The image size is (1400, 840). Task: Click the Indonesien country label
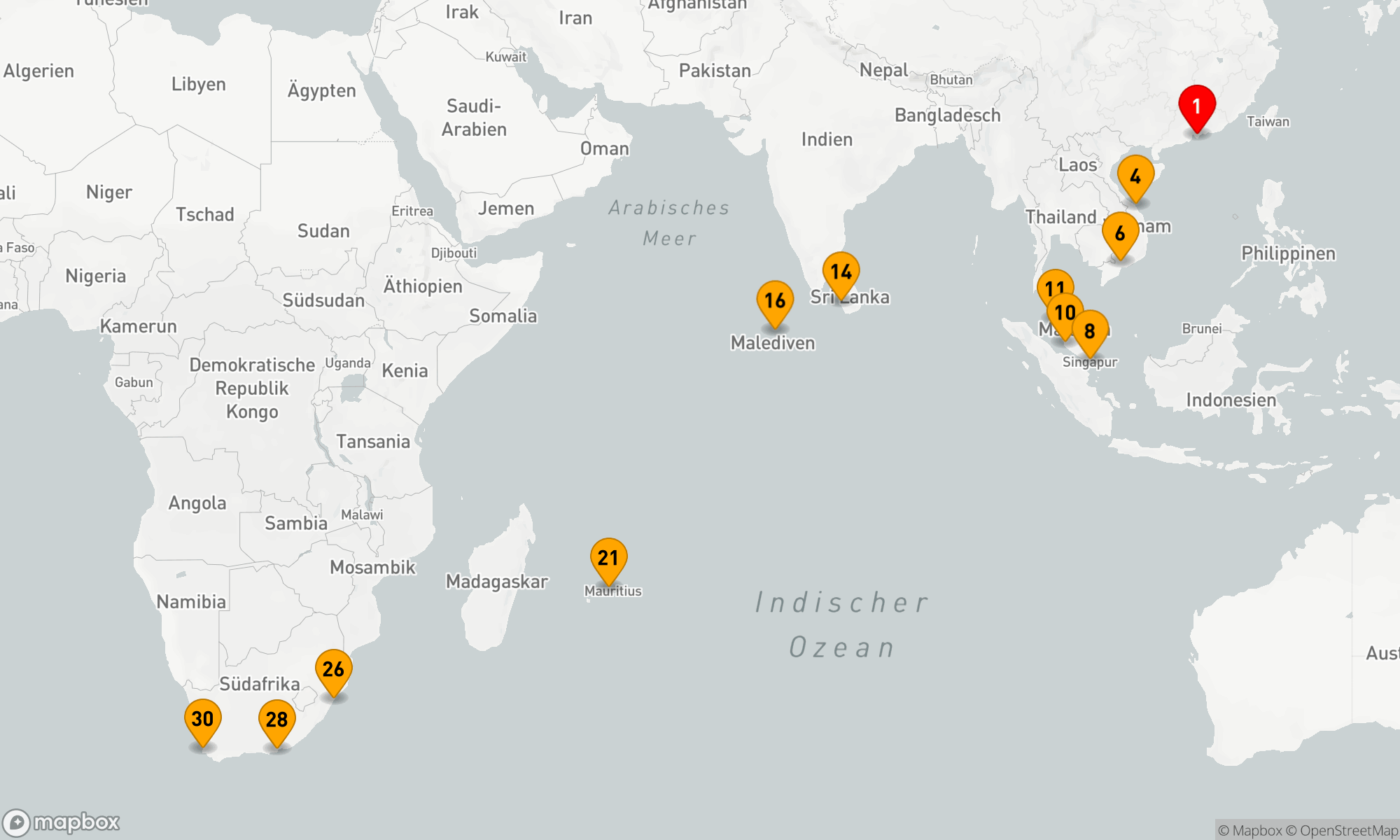pos(1231,400)
